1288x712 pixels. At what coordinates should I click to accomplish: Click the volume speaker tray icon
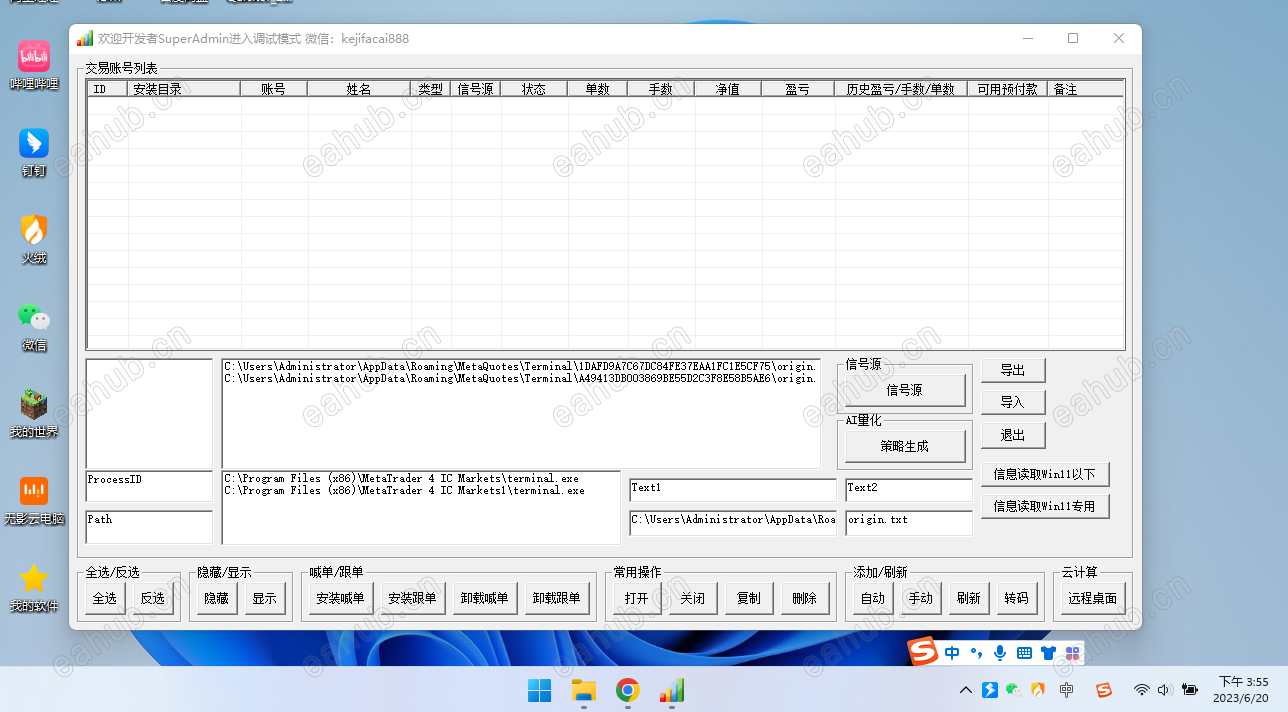point(1165,690)
